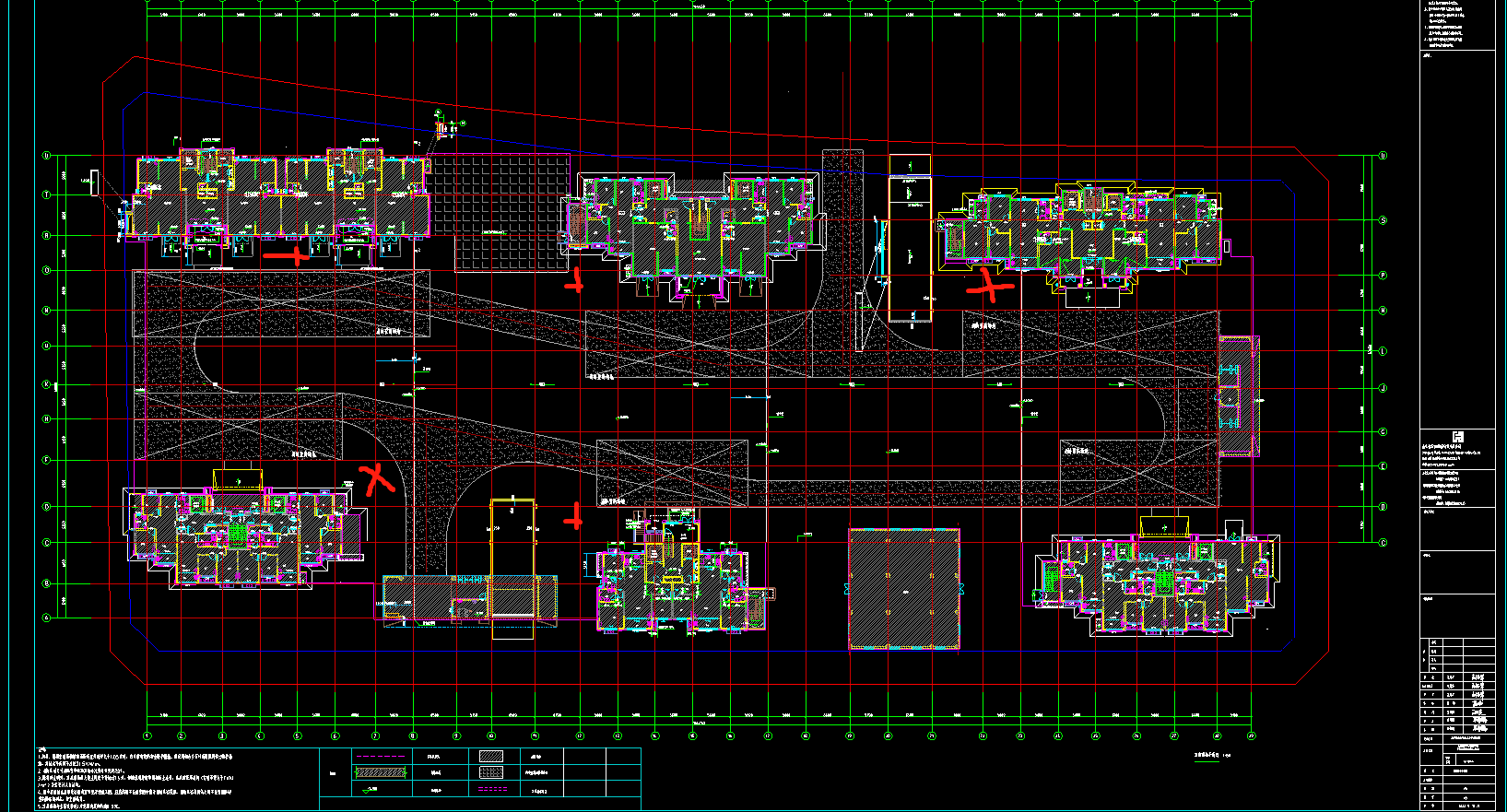The image size is (1507, 812).
Task: Select the left-side grid axis bubble B
Action: (46, 583)
